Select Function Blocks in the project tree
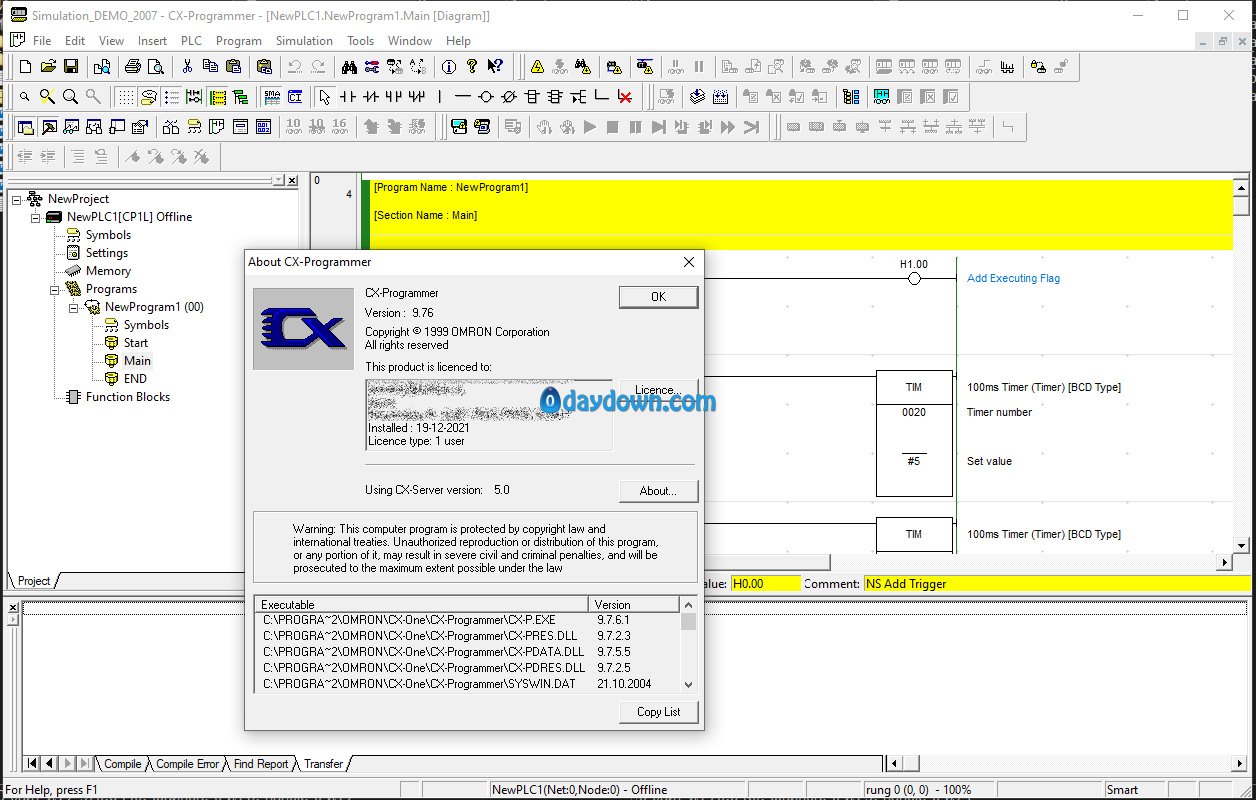 [128, 397]
